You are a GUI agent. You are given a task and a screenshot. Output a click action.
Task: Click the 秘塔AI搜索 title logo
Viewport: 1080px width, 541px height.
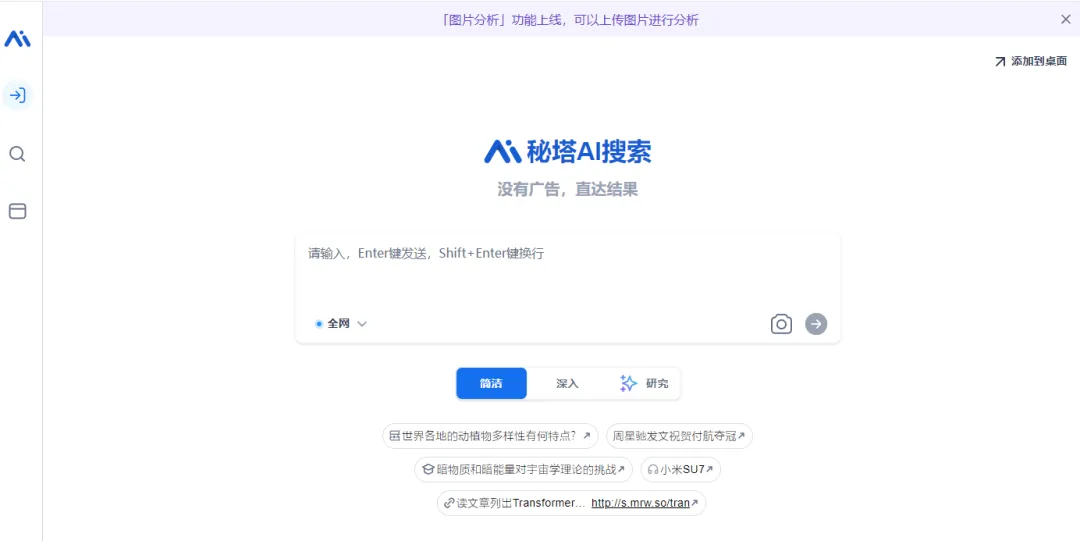tap(568, 151)
